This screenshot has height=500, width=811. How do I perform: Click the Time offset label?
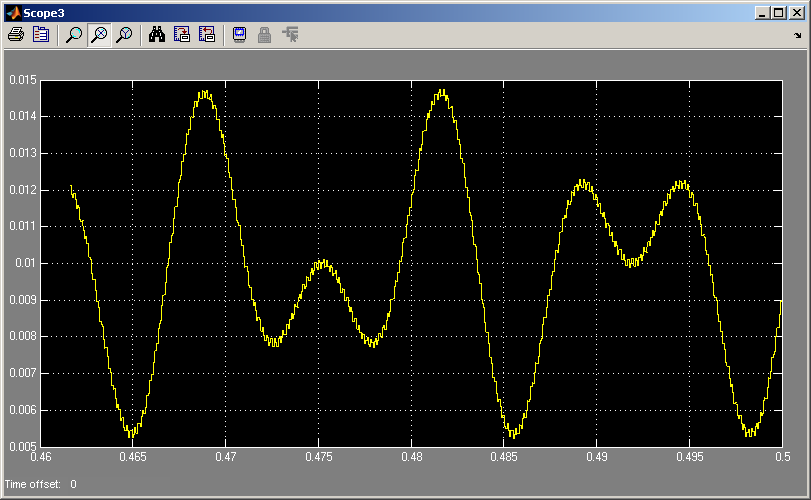coord(33,484)
